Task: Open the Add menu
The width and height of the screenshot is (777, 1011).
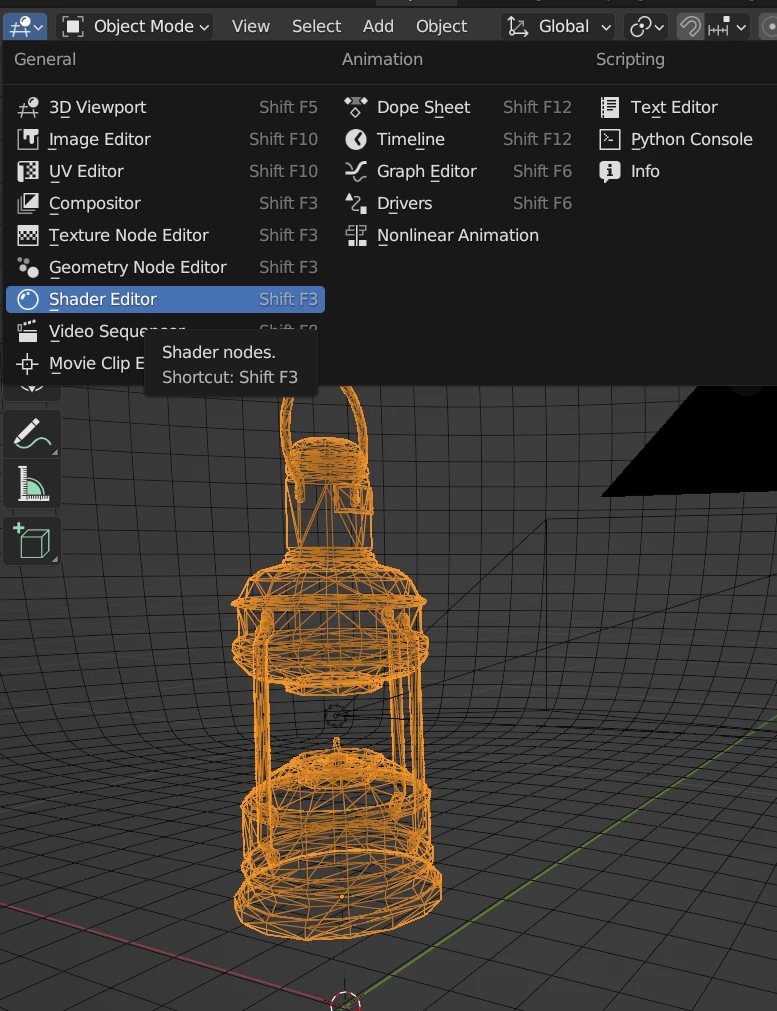Action: [378, 27]
